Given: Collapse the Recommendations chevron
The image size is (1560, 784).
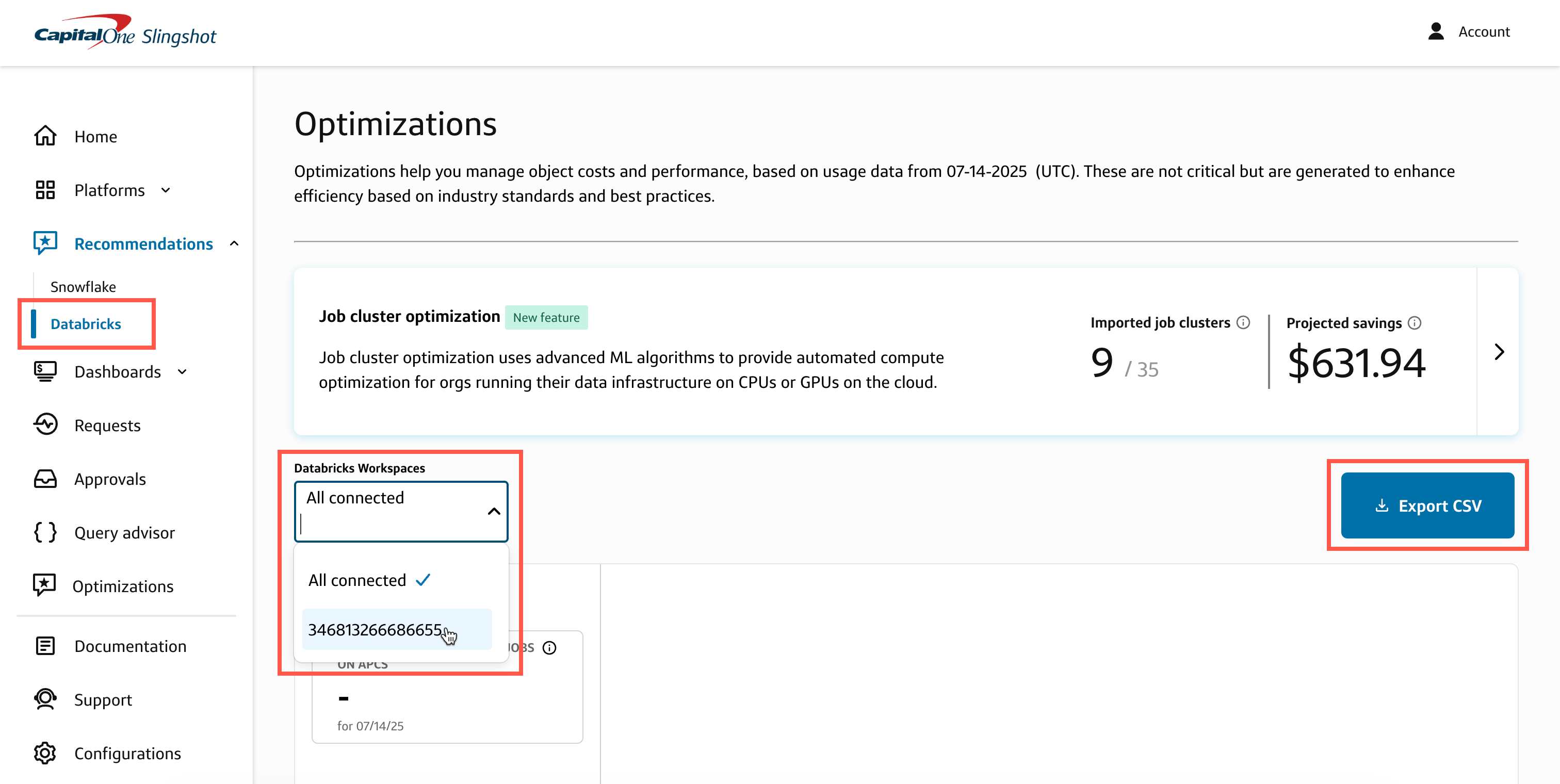Looking at the screenshot, I should (234, 243).
